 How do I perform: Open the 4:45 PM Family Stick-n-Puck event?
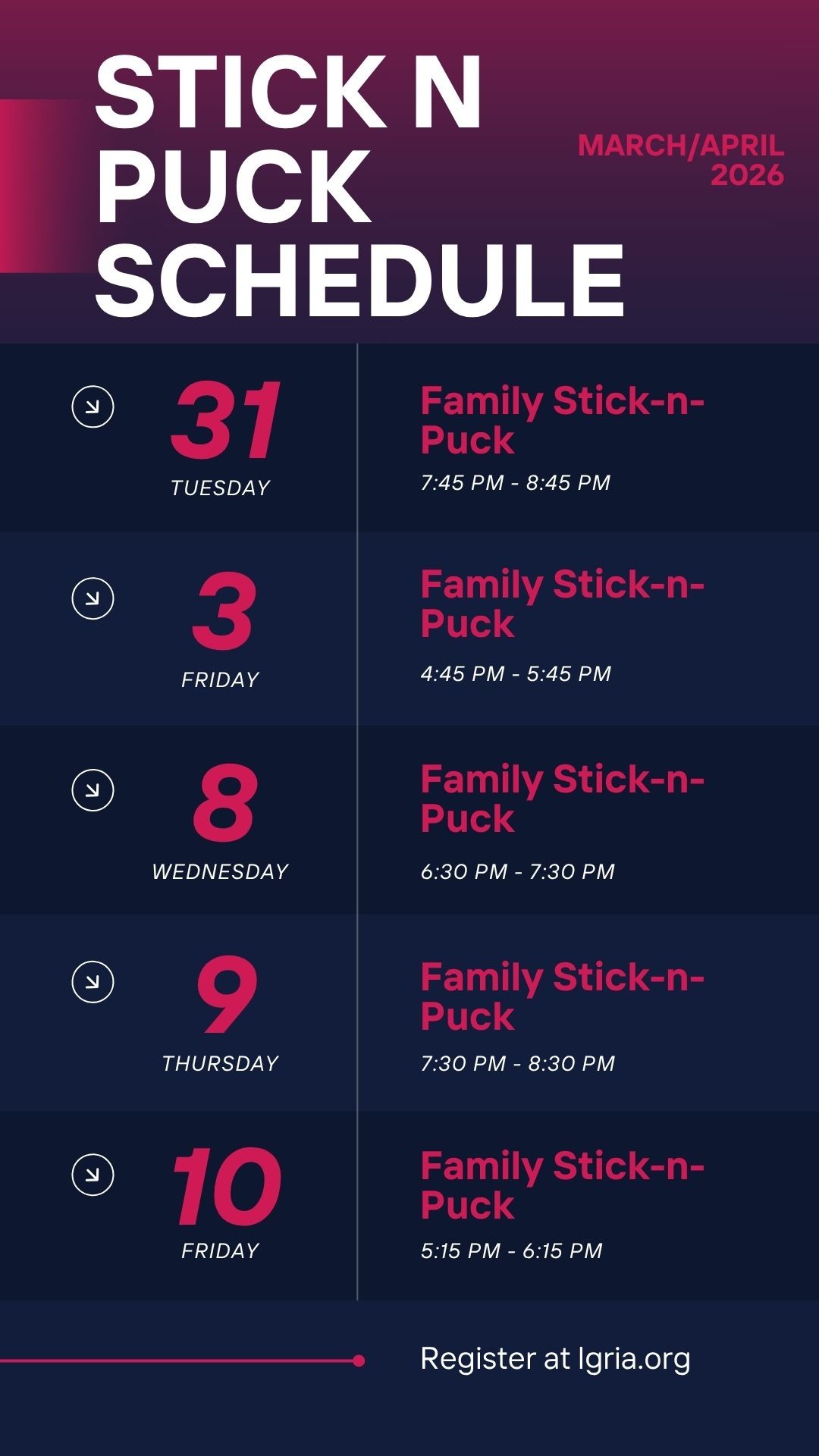click(x=562, y=604)
